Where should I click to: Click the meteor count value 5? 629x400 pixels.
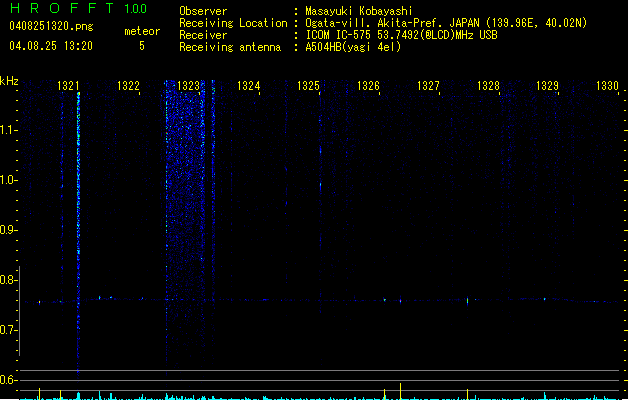tap(142, 46)
